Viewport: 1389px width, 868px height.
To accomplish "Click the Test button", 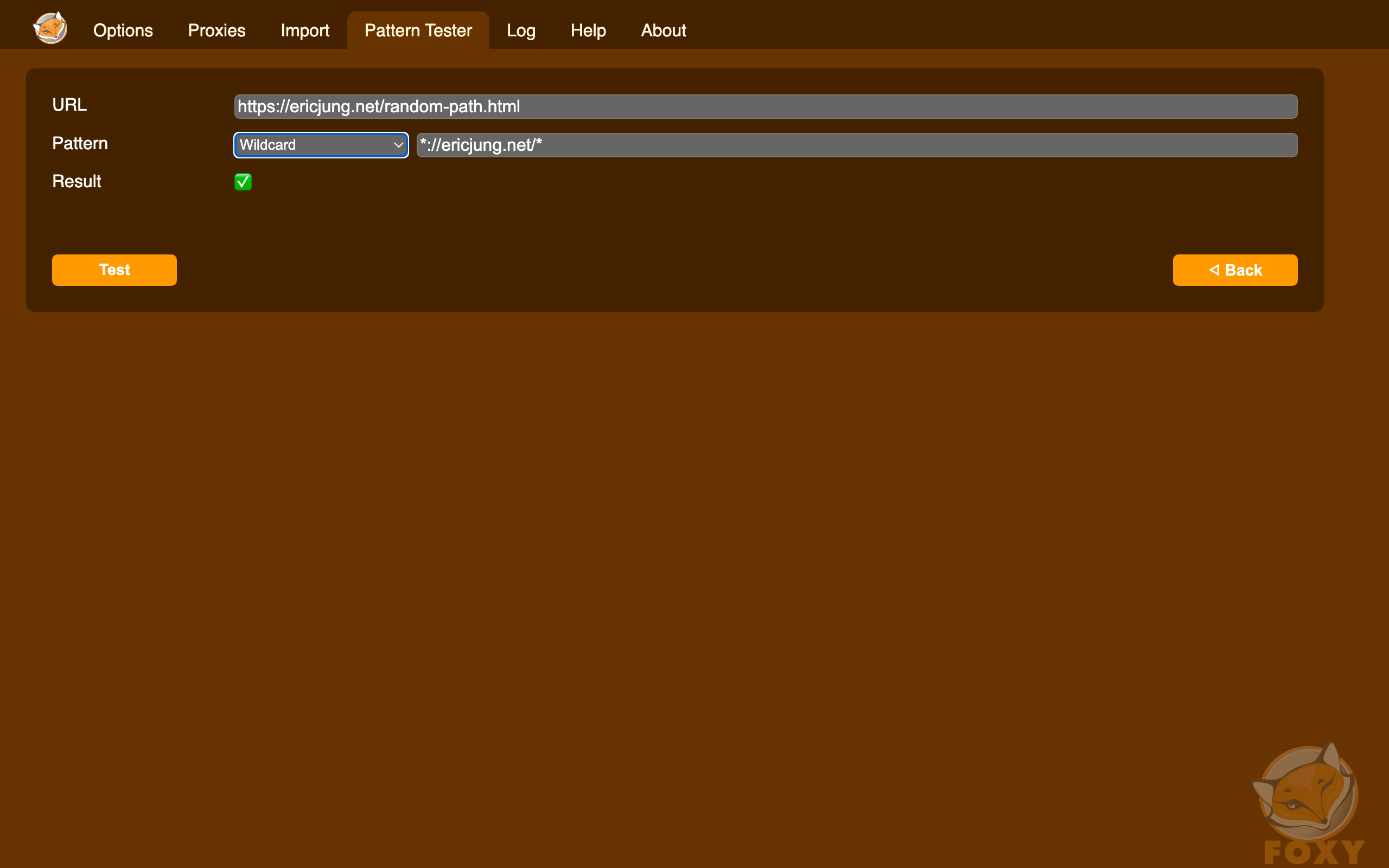I will click(x=114, y=270).
